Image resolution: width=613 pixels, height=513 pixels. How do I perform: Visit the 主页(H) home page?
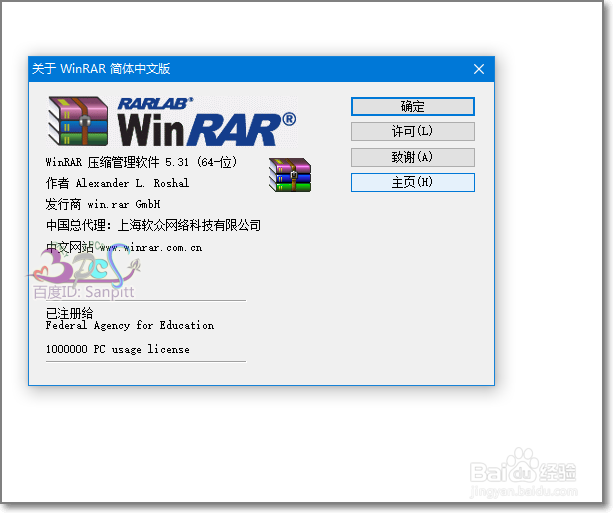point(413,183)
